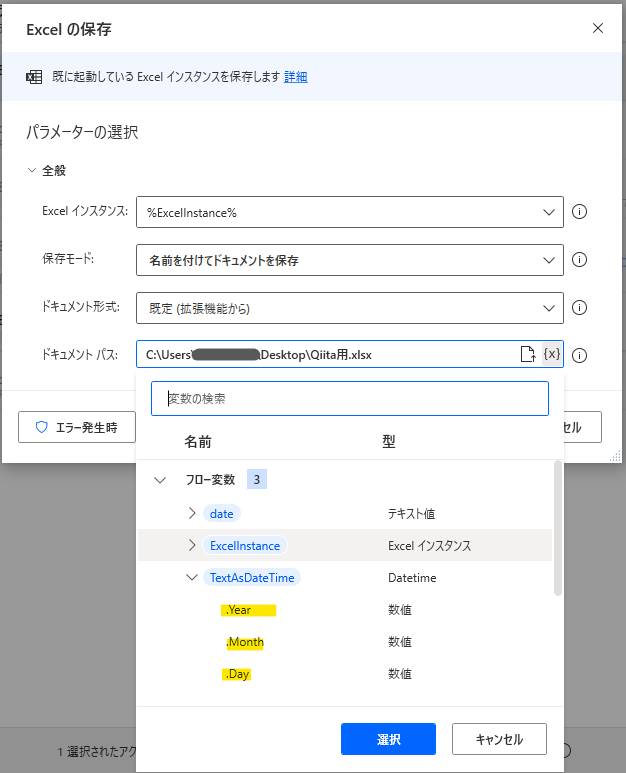This screenshot has width=626, height=773.
Task: Click the file browse icon in ドキュメント パス
Action: click(528, 354)
